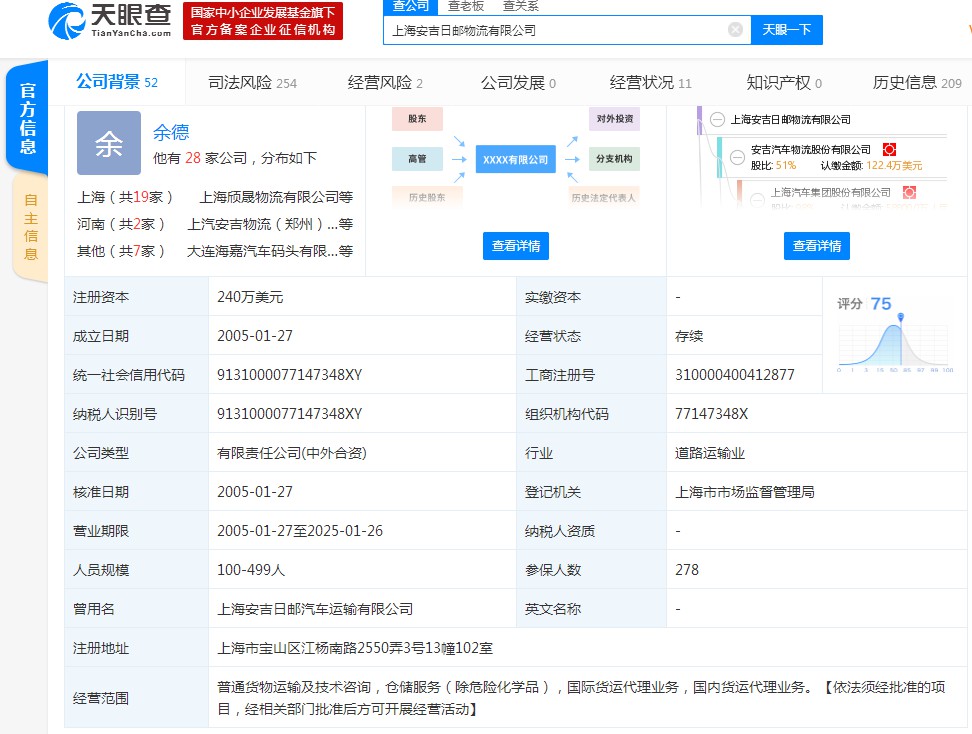972x734 pixels.
Task: Open the 查公司 search tab
Action: [410, 7]
